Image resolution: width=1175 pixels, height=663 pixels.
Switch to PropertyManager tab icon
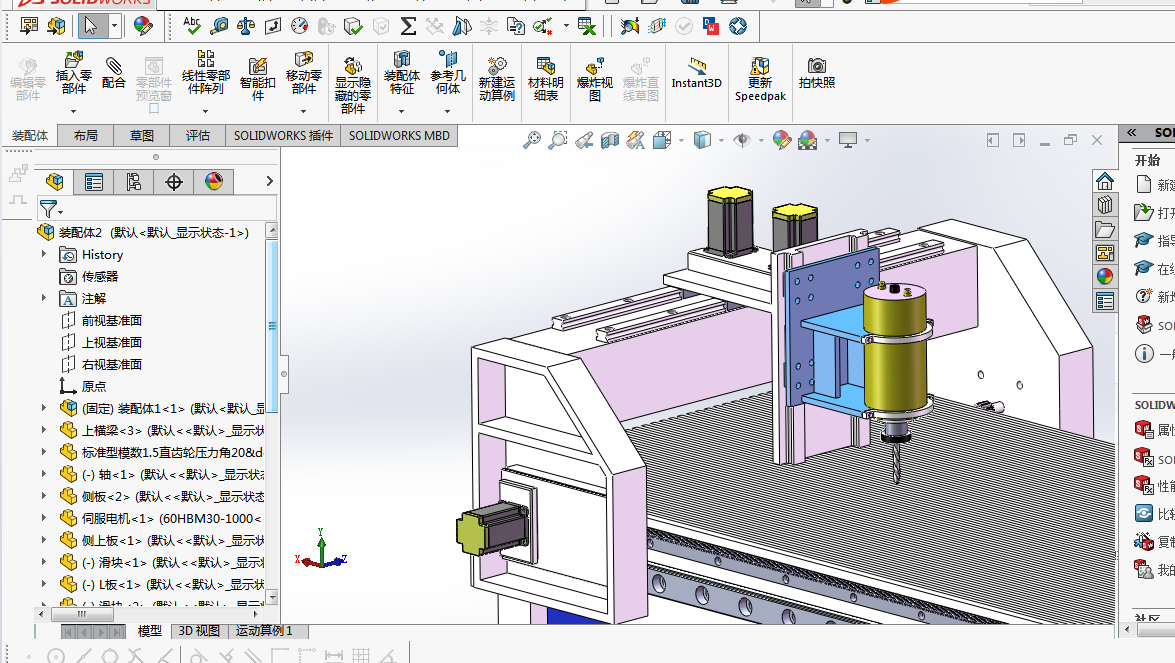pyautogui.click(x=94, y=181)
